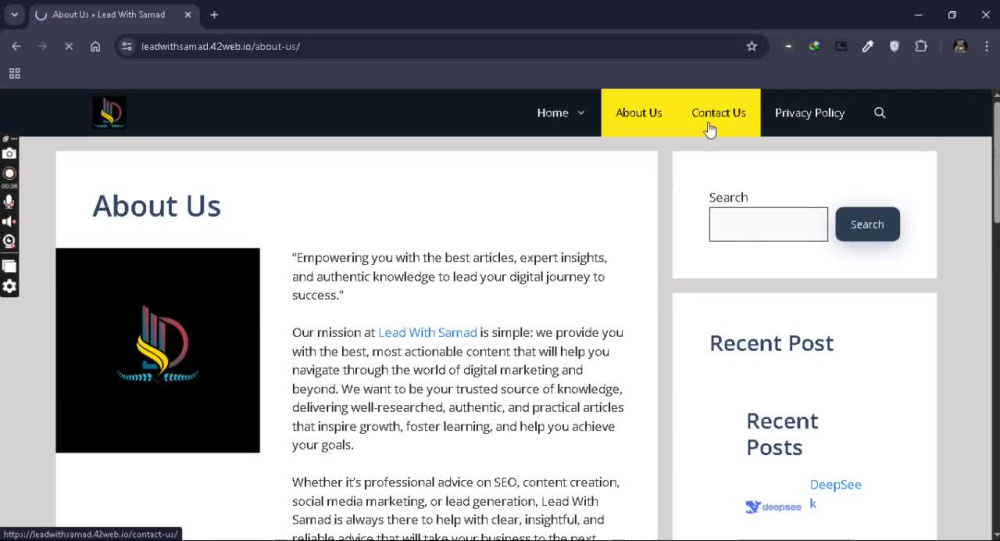Screen dimensions: 1000x541
Task: Navigate to Contact Us page
Action: pos(718,113)
